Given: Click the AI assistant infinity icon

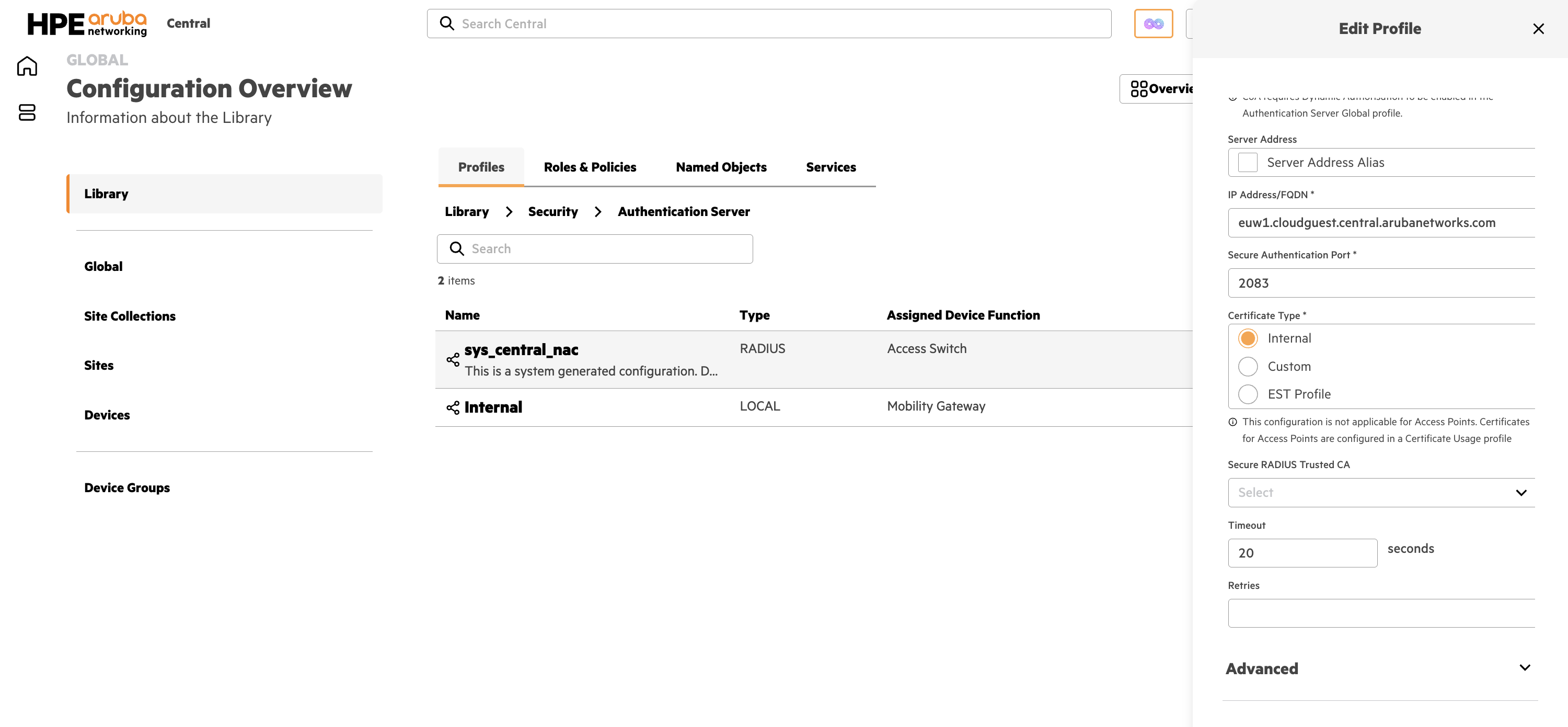Looking at the screenshot, I should (1153, 24).
